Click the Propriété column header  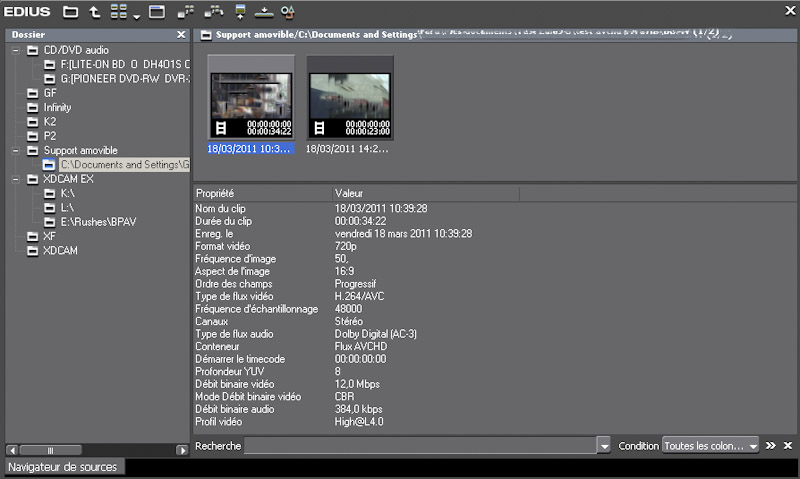pos(263,193)
